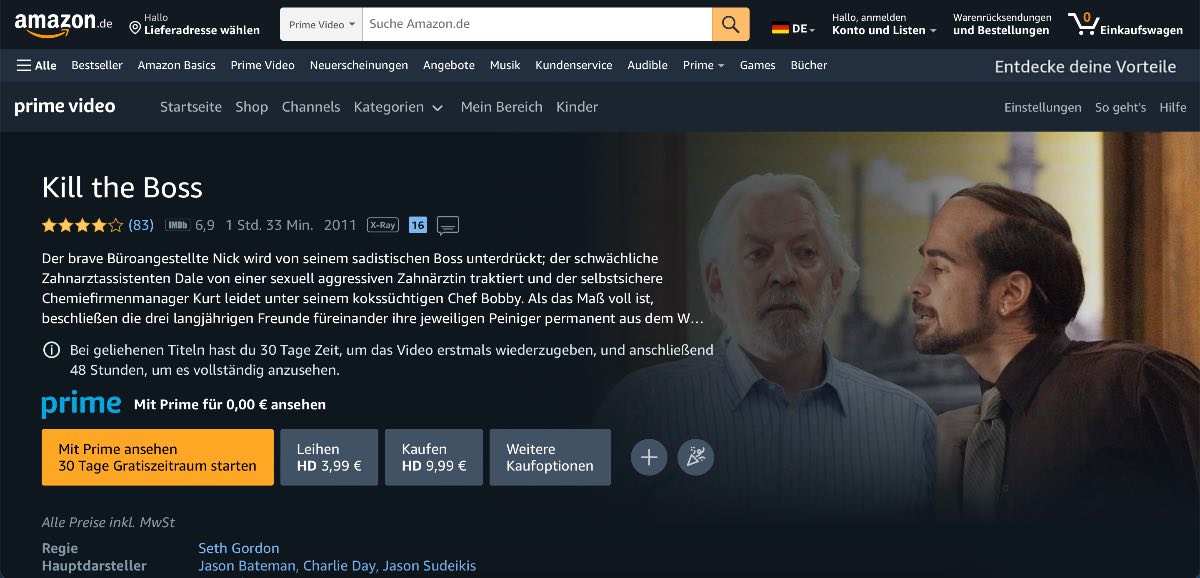This screenshot has width=1200, height=578.
Task: Click the prime video logo
Action: coord(65,106)
